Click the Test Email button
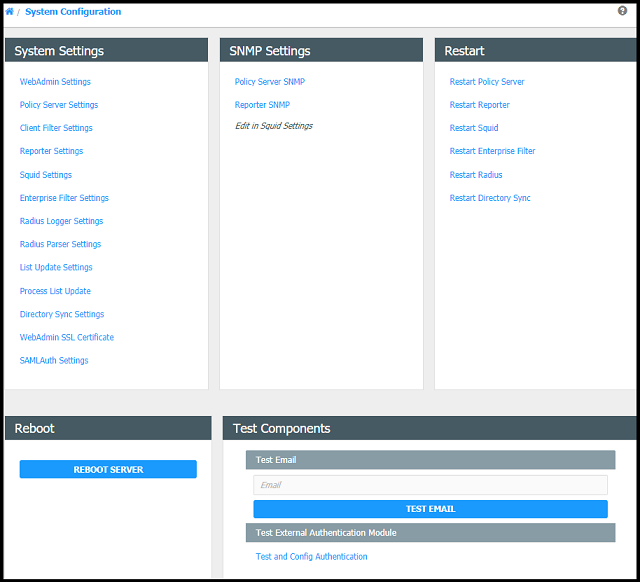This screenshot has height=582, width=640. click(430, 509)
